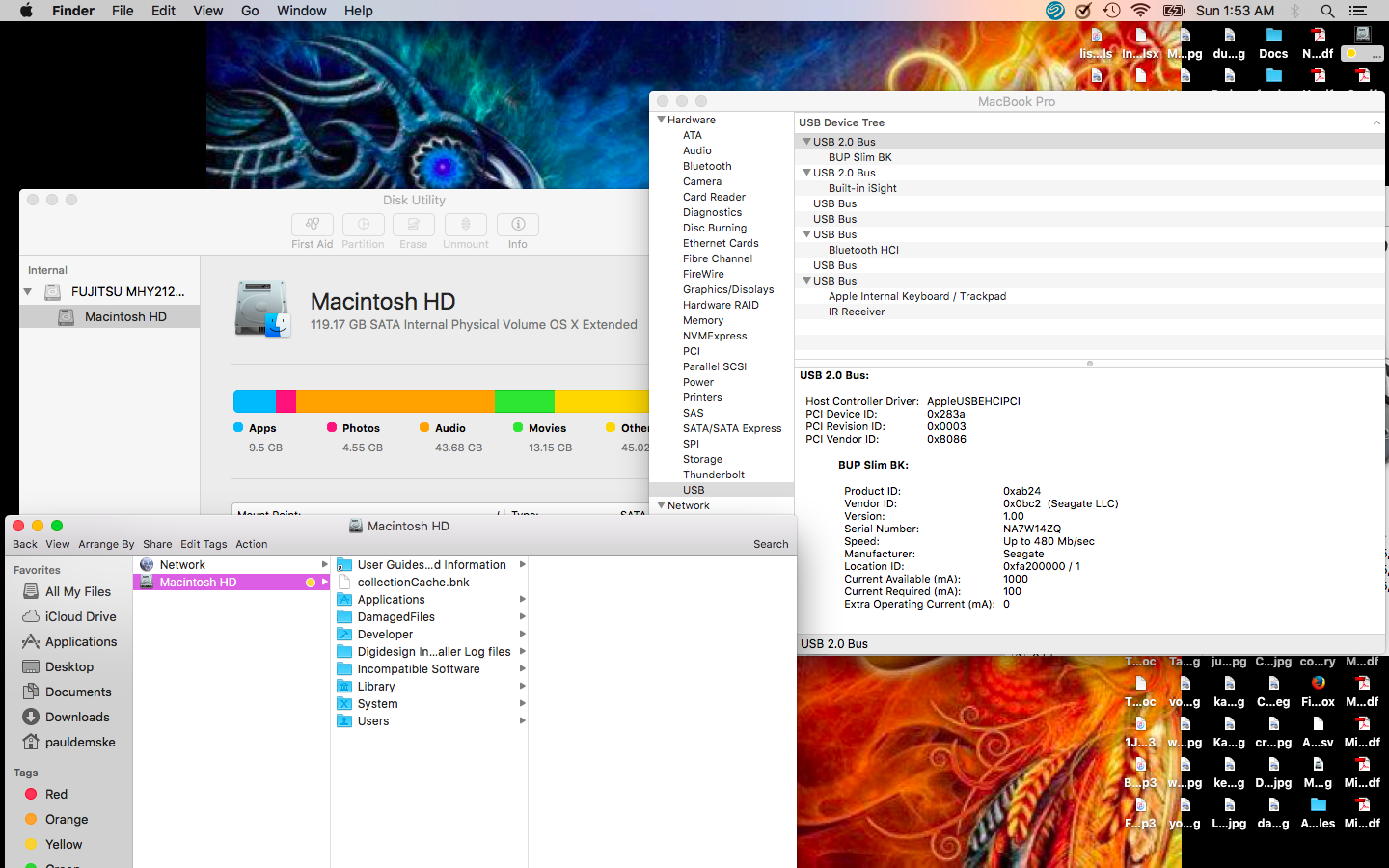Click the iCloud Drive sidebar icon
This screenshot has height=868, width=1389.
(31, 616)
